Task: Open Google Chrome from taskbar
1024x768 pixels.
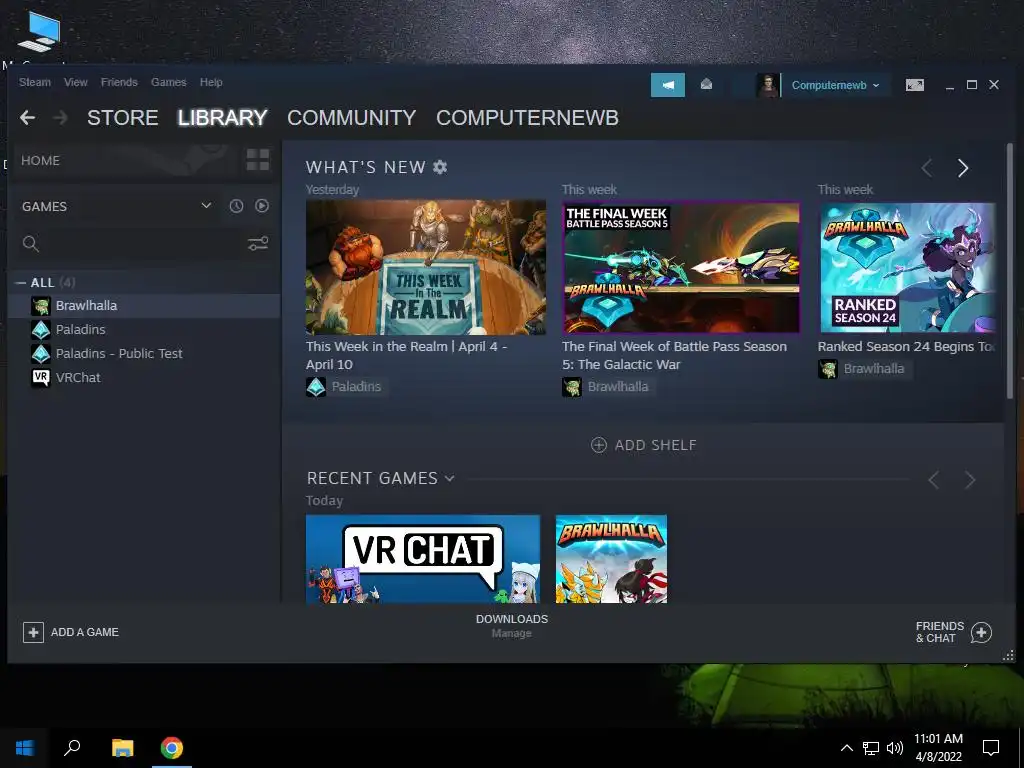Action: [172, 748]
